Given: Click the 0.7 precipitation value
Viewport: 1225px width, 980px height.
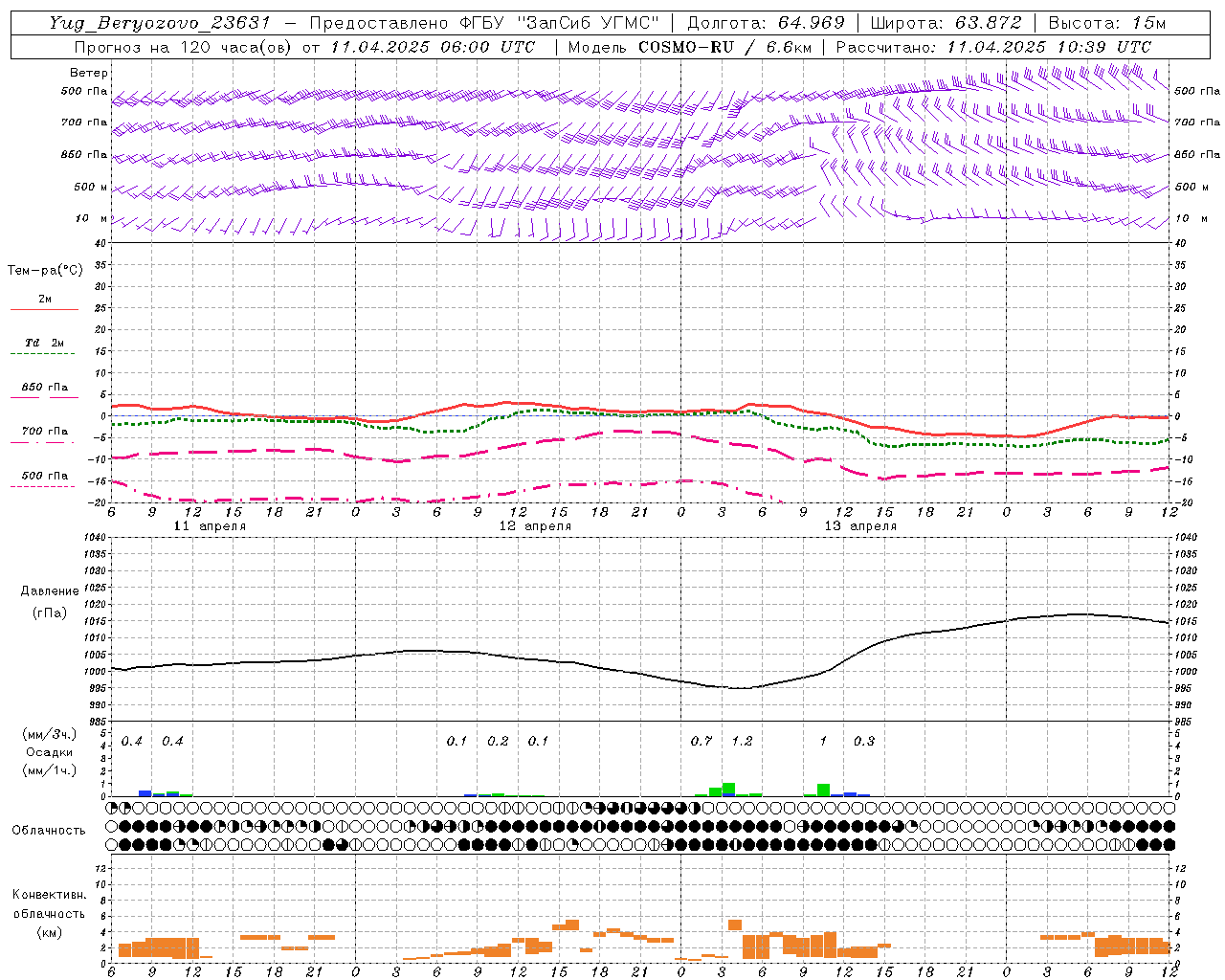Looking at the screenshot, I should click(702, 741).
